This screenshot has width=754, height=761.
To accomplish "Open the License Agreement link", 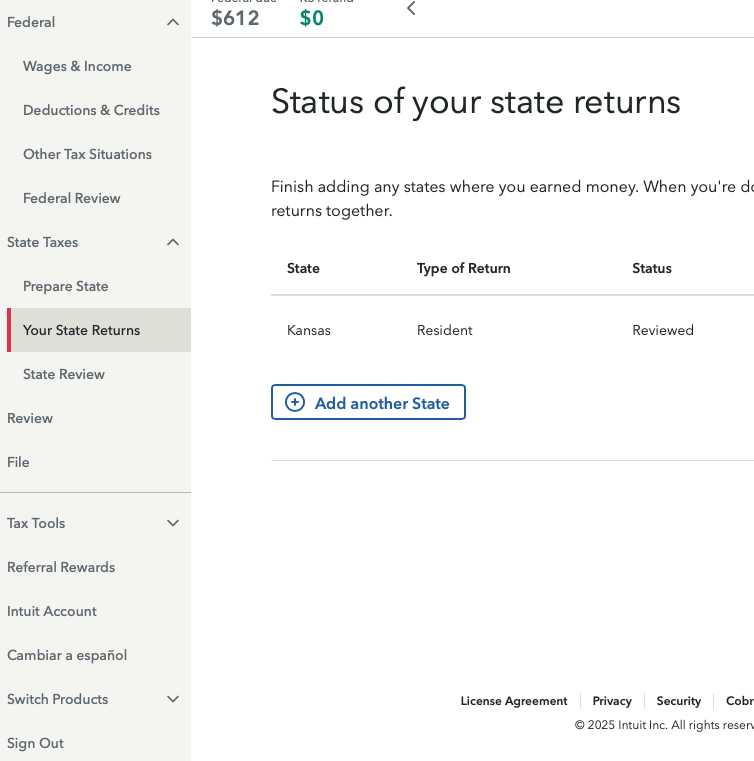I will tap(514, 701).
